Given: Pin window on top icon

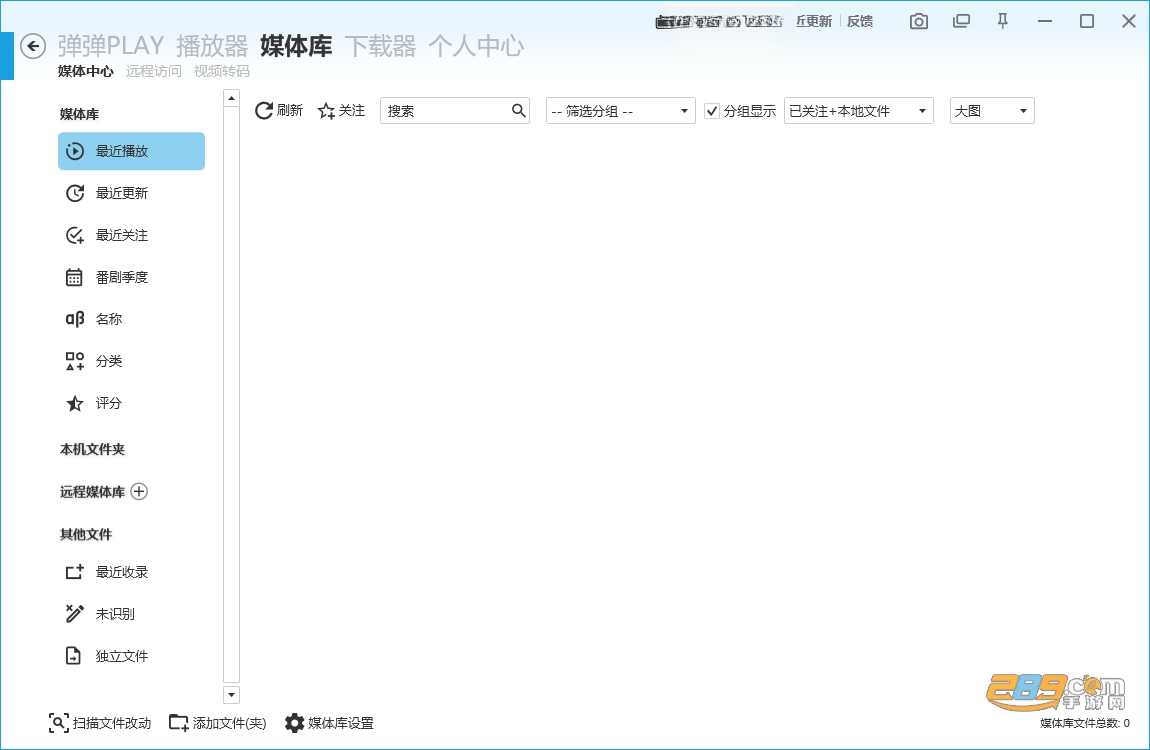Looking at the screenshot, I should [1003, 21].
